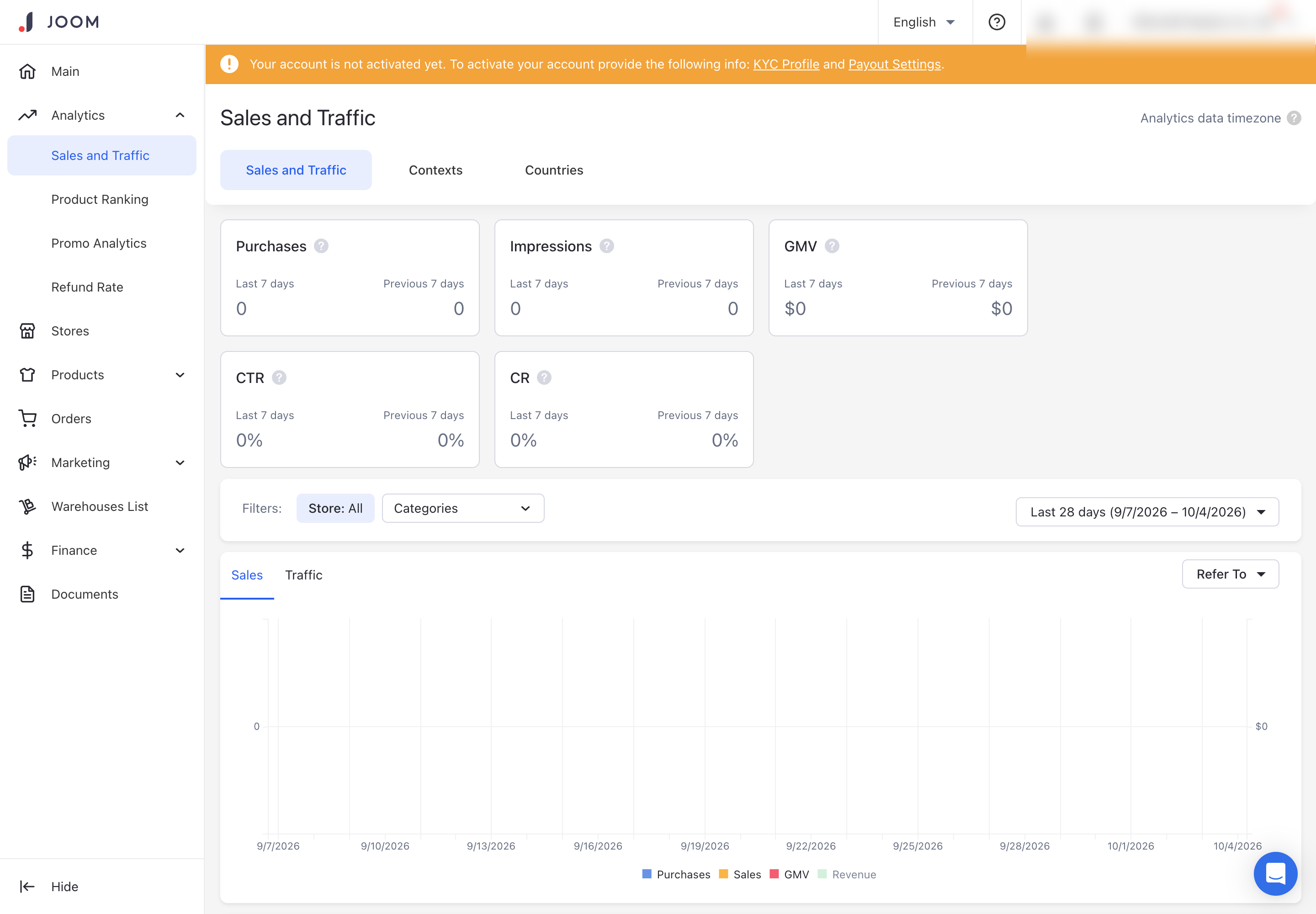Screen dimensions: 1316x914
Task: Click the Documents file icon in sidebar
Action: pos(27,595)
